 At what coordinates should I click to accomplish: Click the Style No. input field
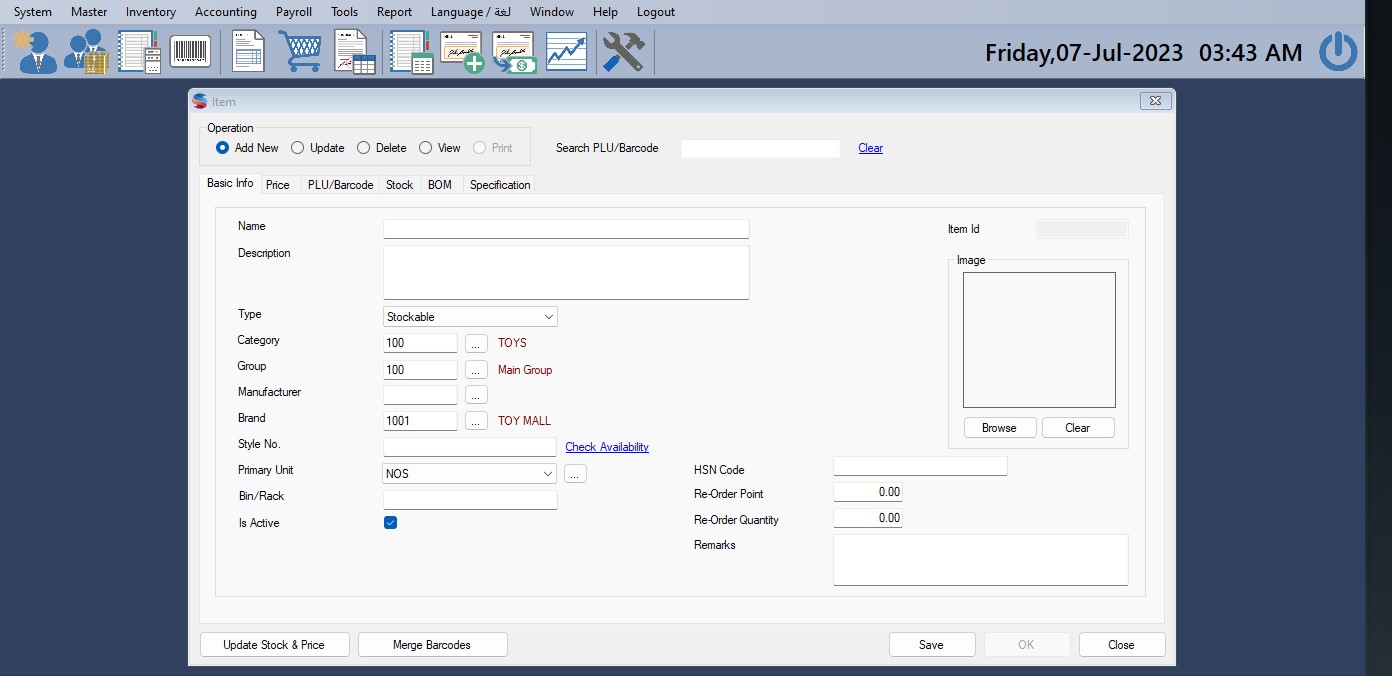pyautogui.click(x=470, y=447)
